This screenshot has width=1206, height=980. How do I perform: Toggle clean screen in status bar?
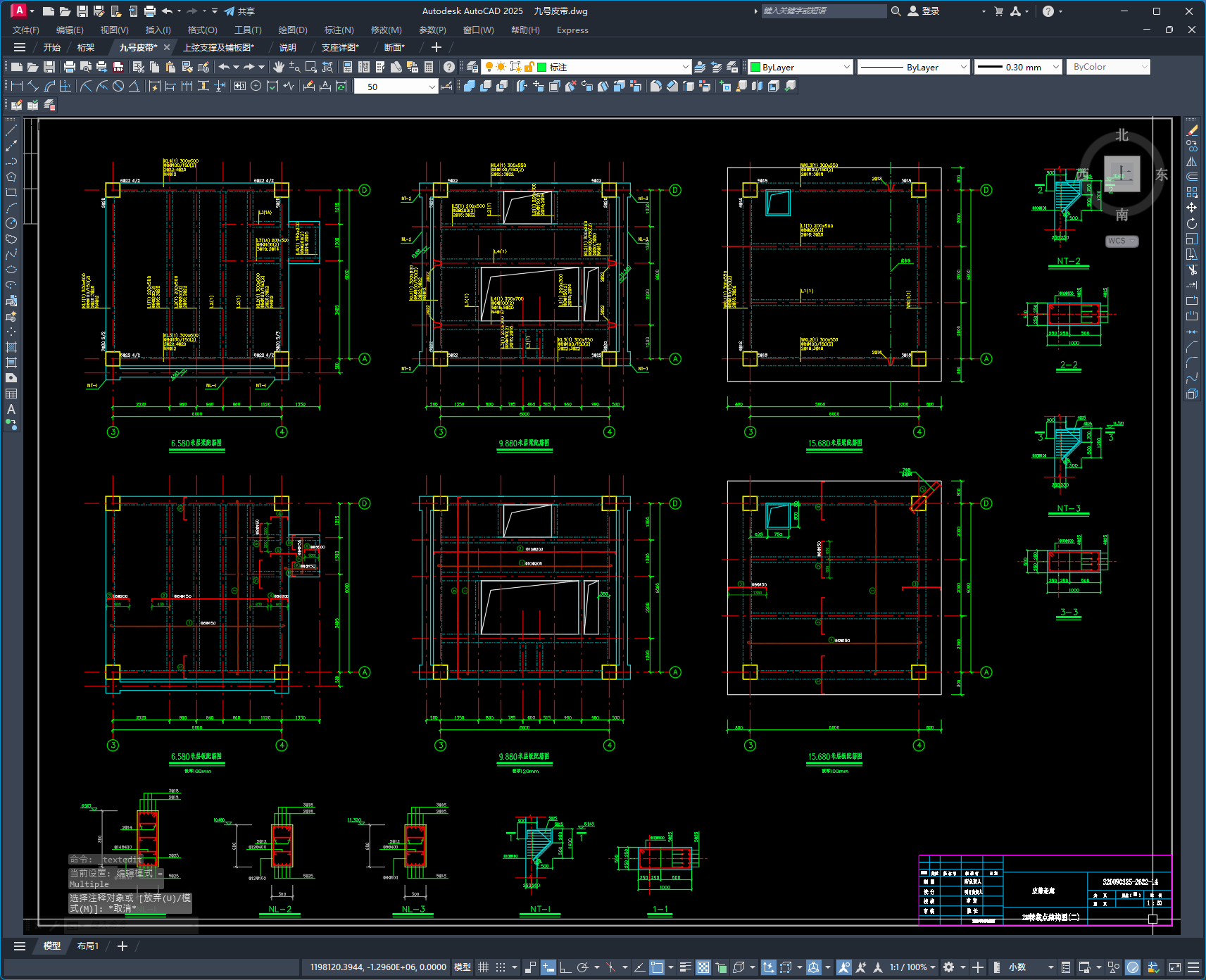[x=1174, y=967]
